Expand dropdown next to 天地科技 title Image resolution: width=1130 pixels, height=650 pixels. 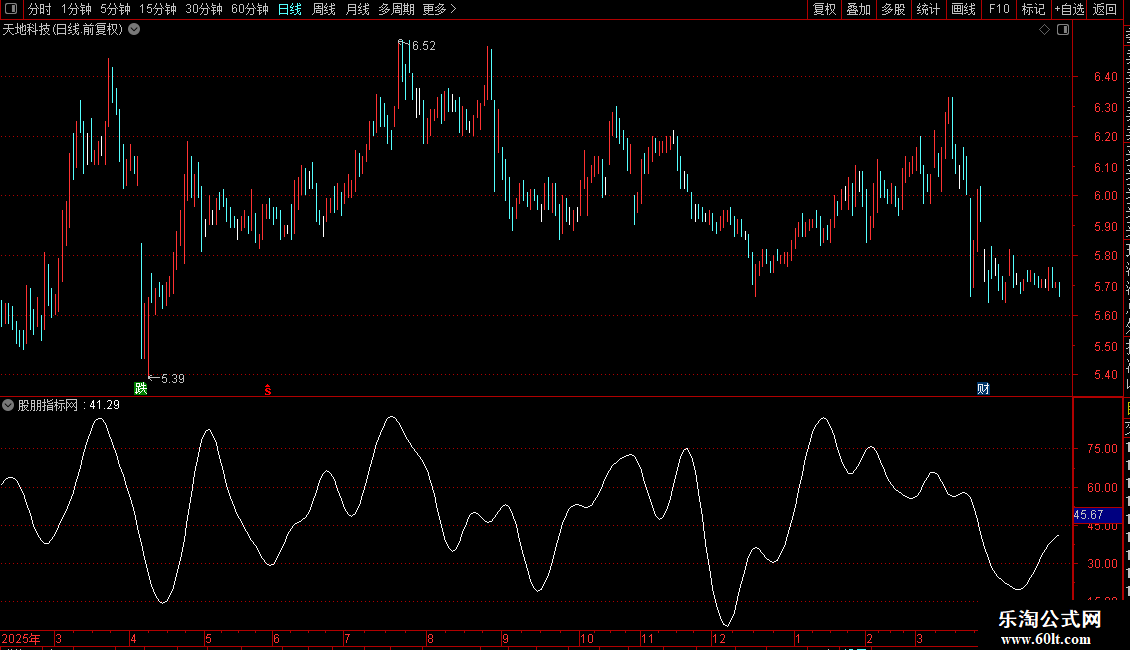coord(134,30)
